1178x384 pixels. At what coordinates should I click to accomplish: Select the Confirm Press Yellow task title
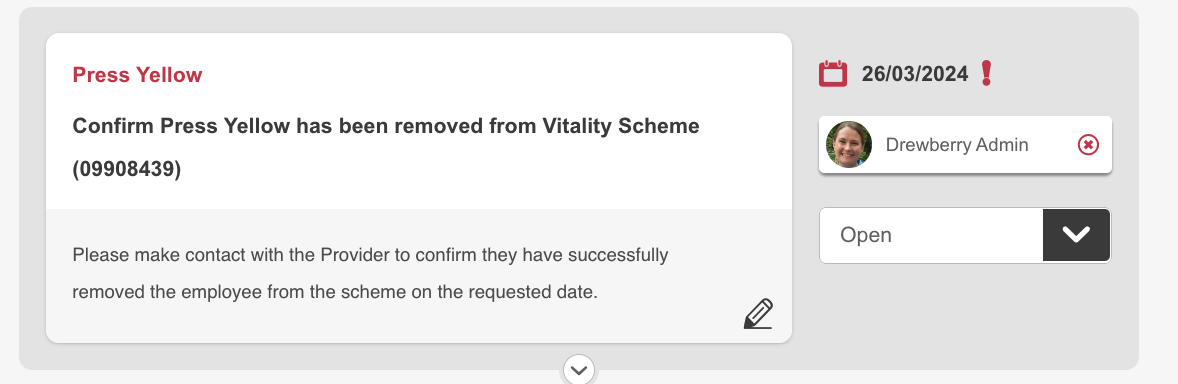[385, 147]
